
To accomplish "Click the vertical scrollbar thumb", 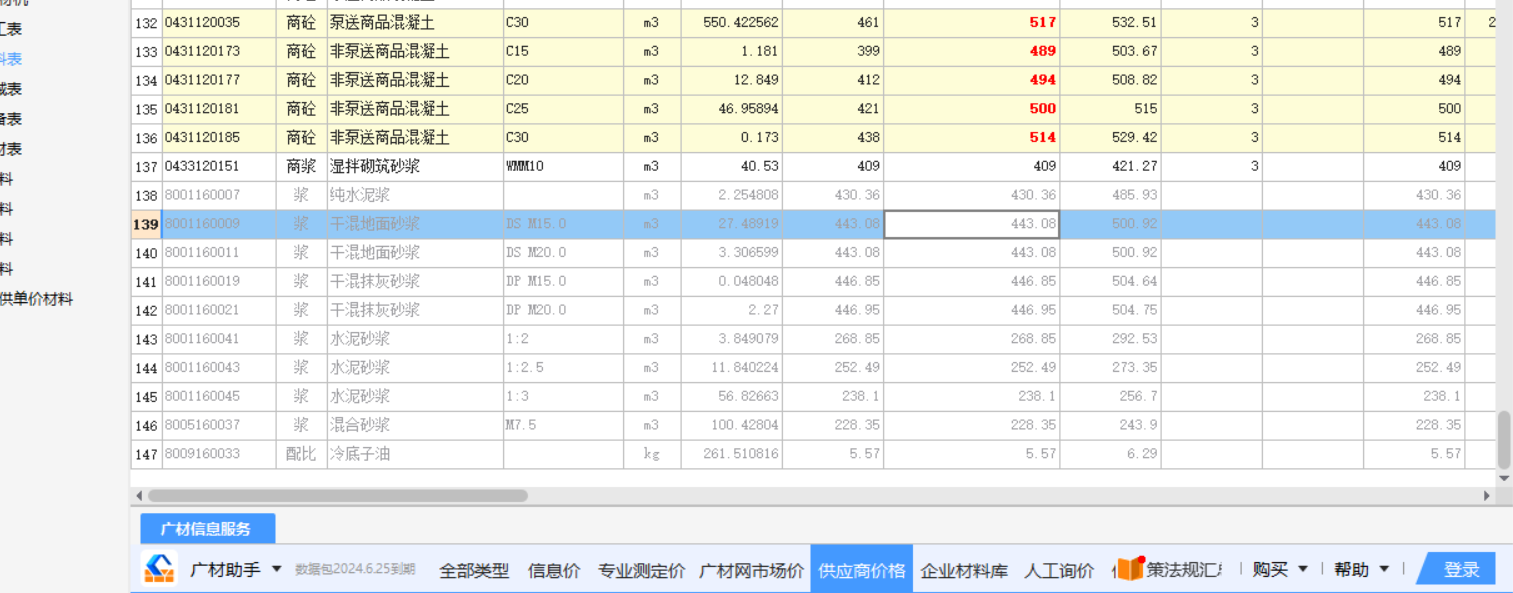I will (x=1504, y=440).
